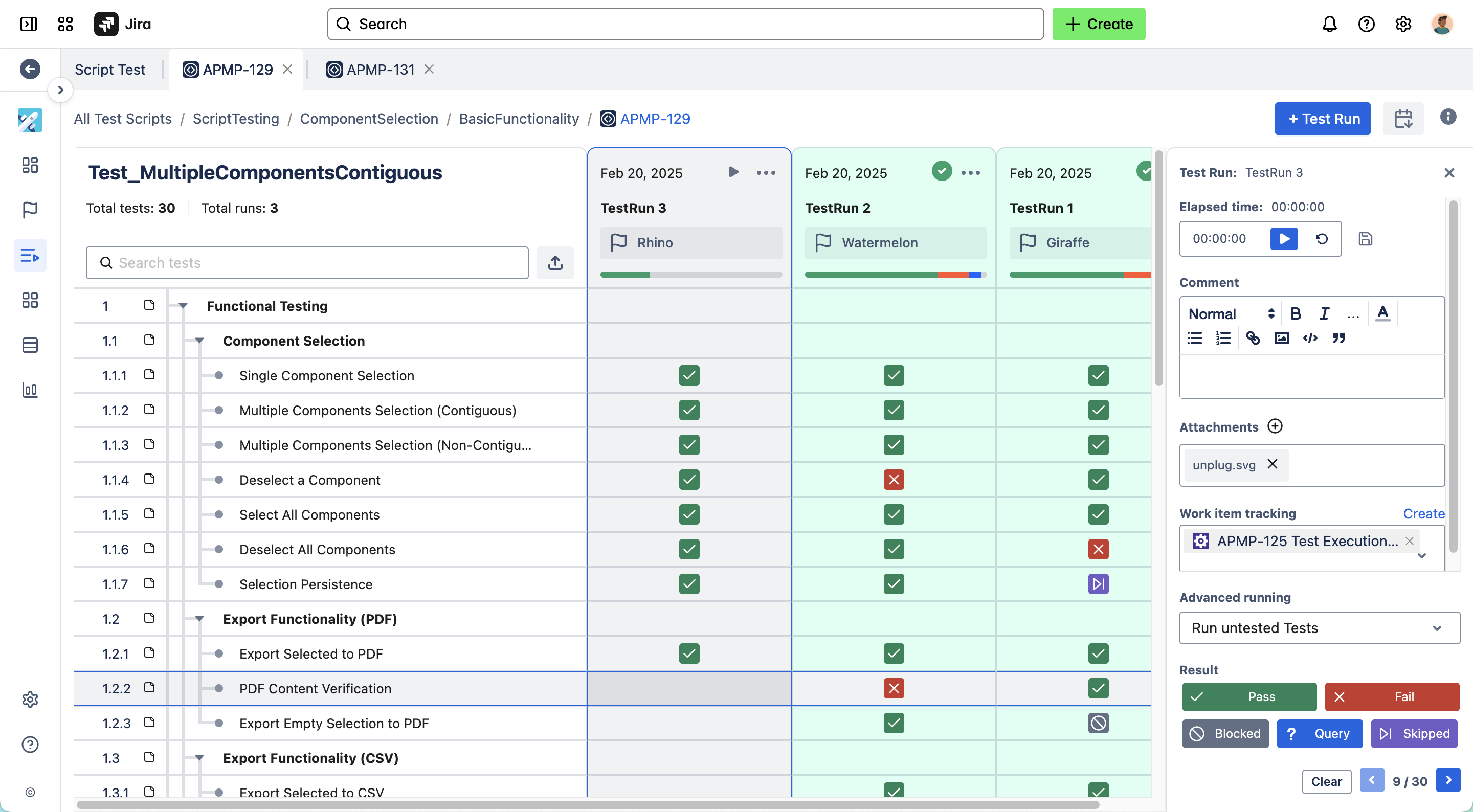This screenshot has width=1473, height=812.
Task: Open the reports chart icon in left sidebar
Action: point(30,391)
